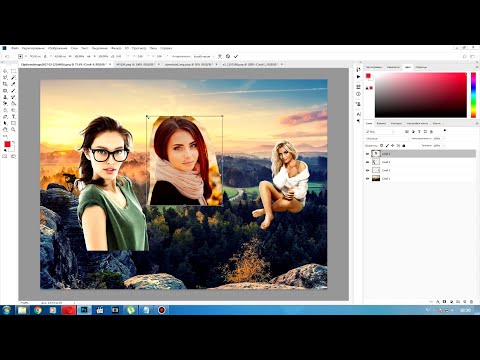Open the Редактирование menu
Screen dimensions: 480x360
pos(33,48)
